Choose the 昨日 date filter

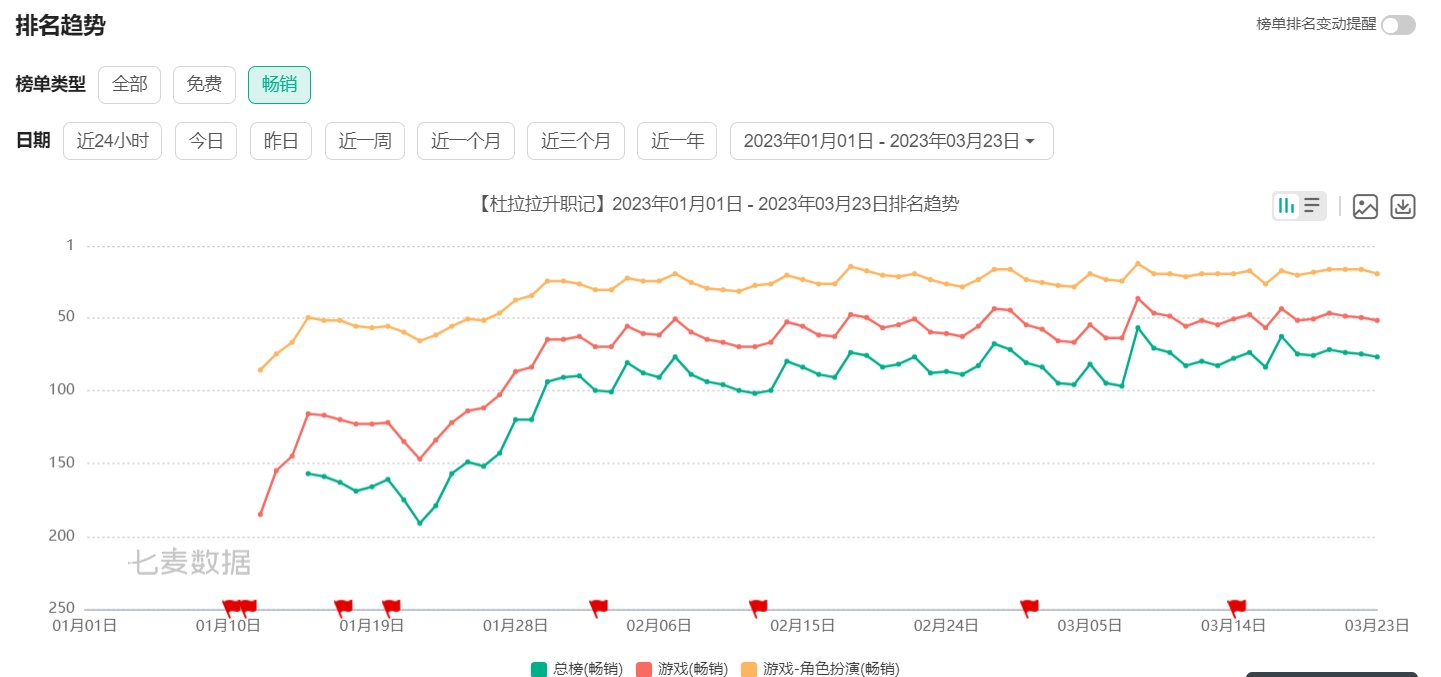point(281,141)
